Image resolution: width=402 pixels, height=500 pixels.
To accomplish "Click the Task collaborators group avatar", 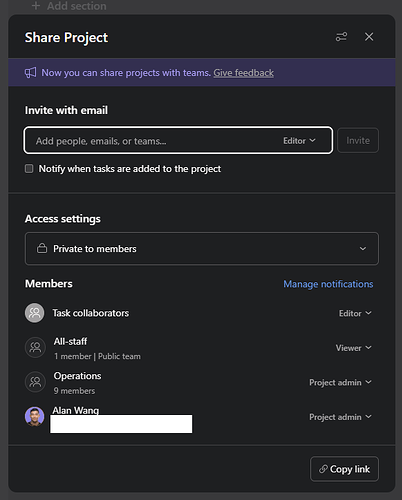I will click(x=35, y=313).
